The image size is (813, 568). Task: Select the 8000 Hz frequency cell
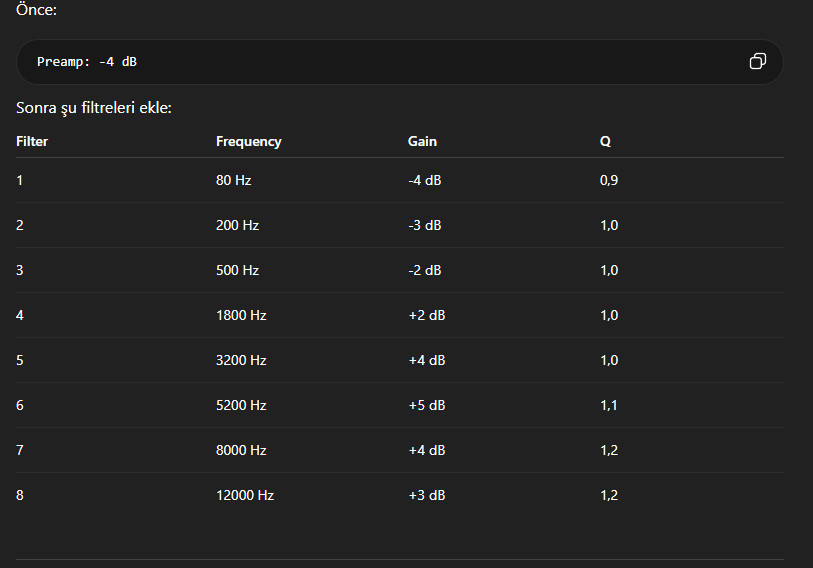click(241, 450)
